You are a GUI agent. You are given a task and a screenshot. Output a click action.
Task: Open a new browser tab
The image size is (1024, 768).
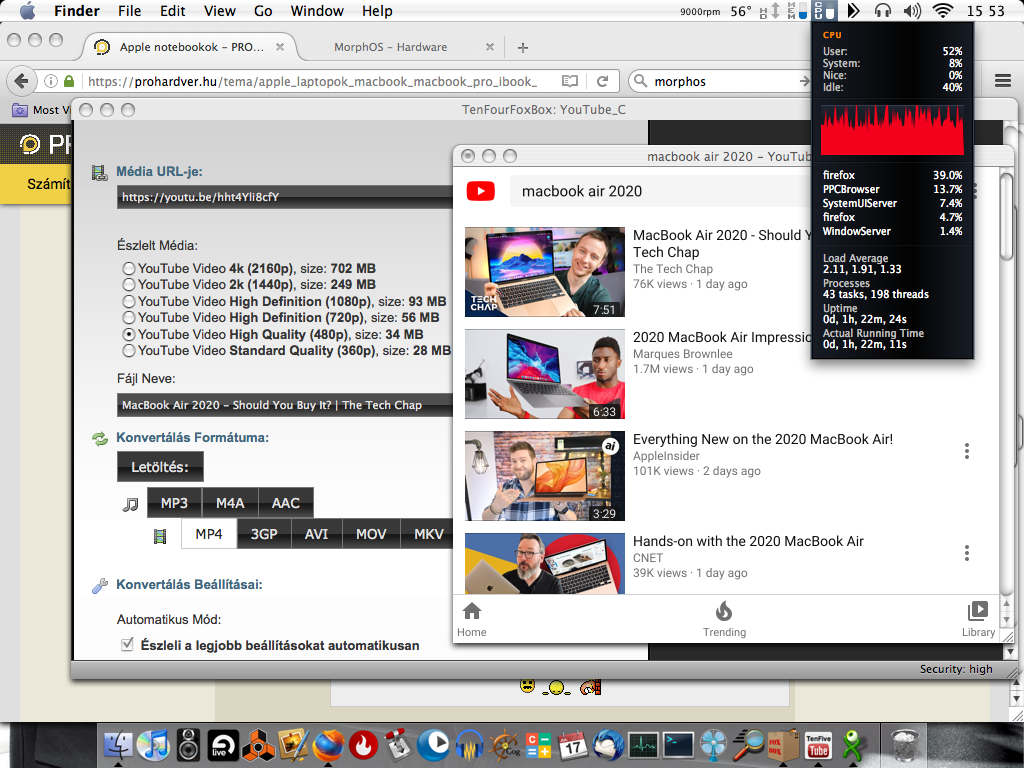coord(522,48)
